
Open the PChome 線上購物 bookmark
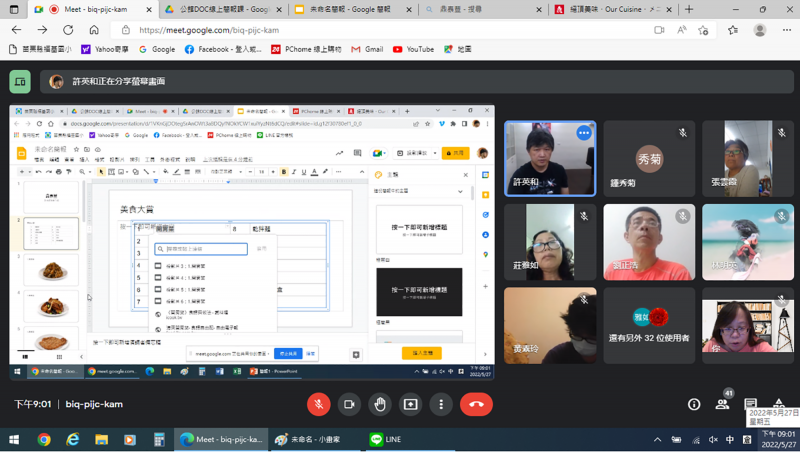click(306, 49)
